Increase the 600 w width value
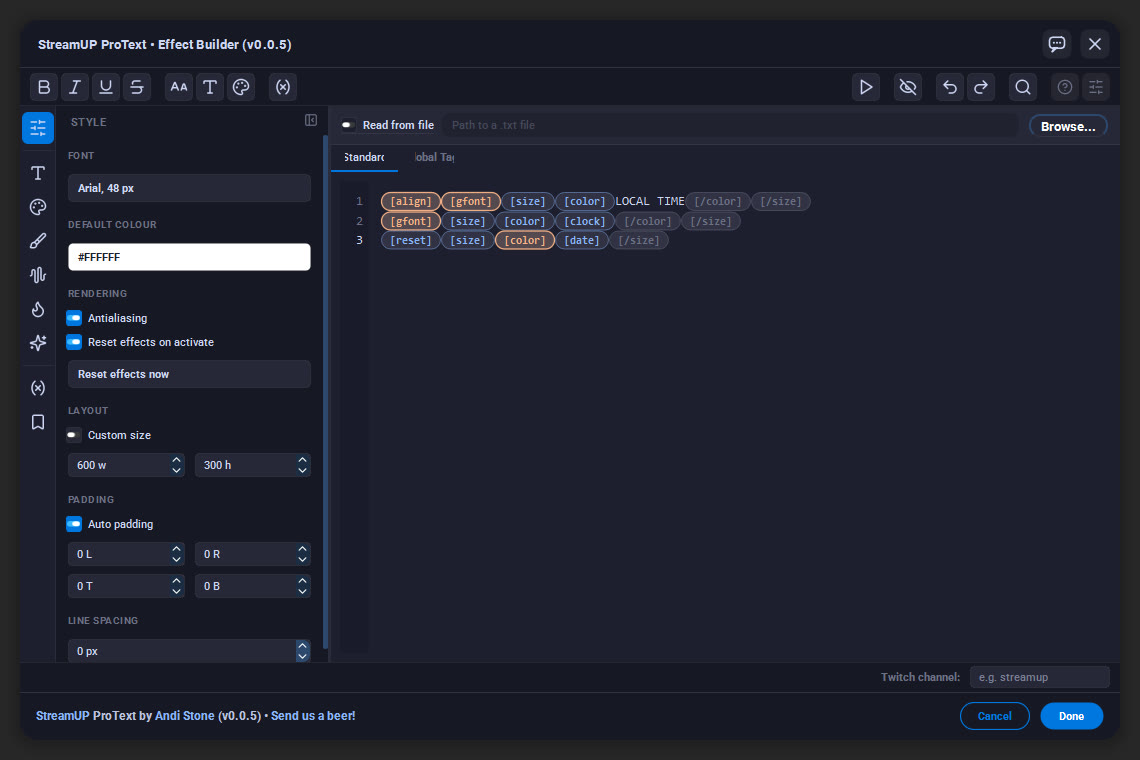The image size is (1140, 760). coord(176,460)
